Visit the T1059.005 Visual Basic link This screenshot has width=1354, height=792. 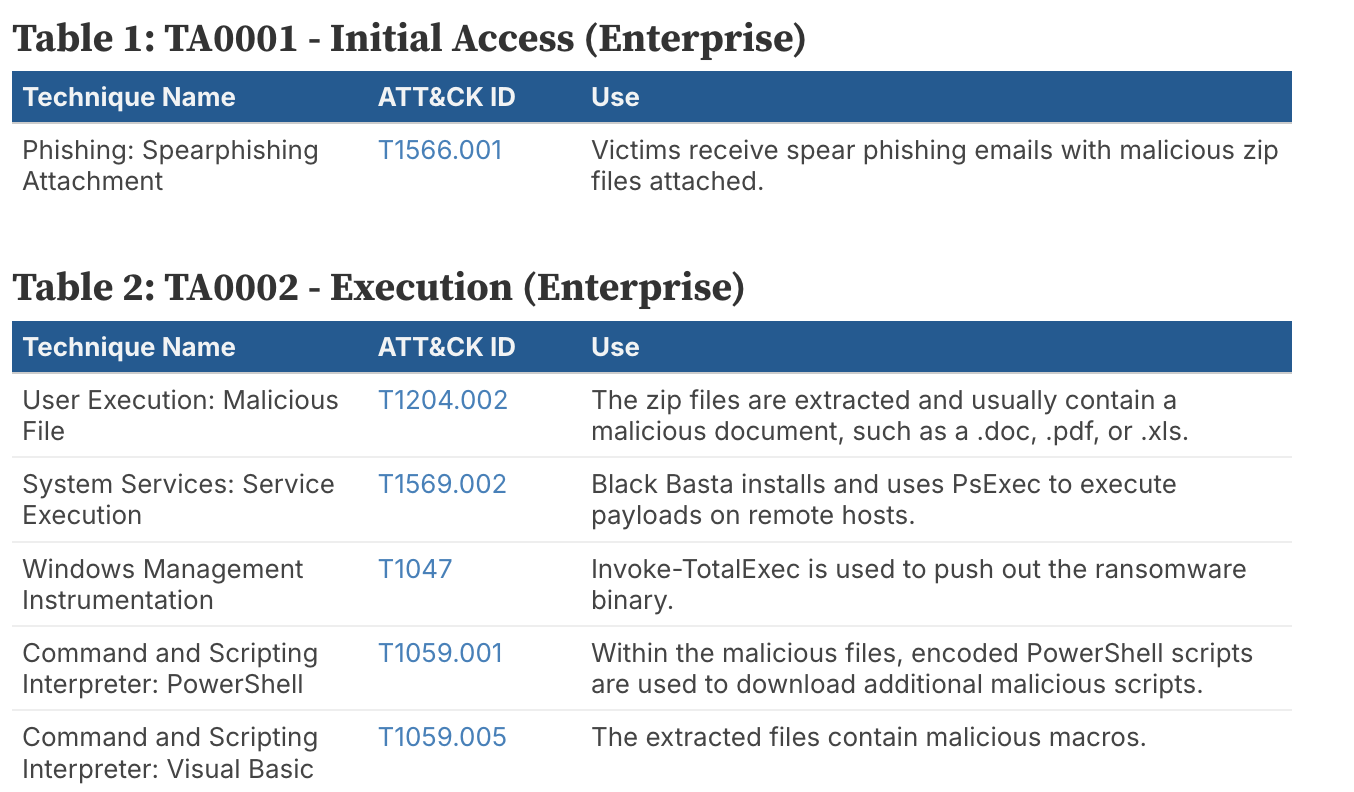[x=442, y=737]
